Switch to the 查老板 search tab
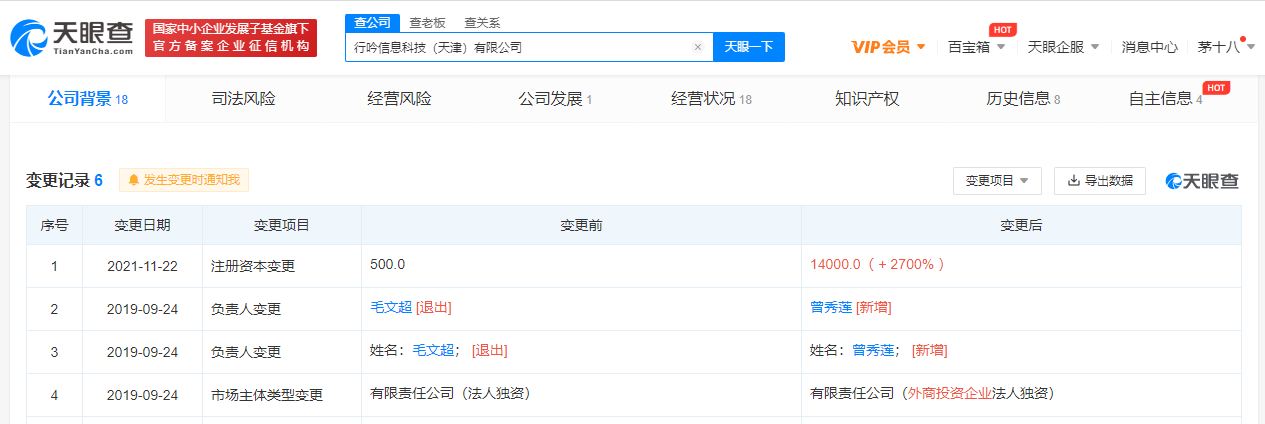The image size is (1265, 424). (427, 22)
